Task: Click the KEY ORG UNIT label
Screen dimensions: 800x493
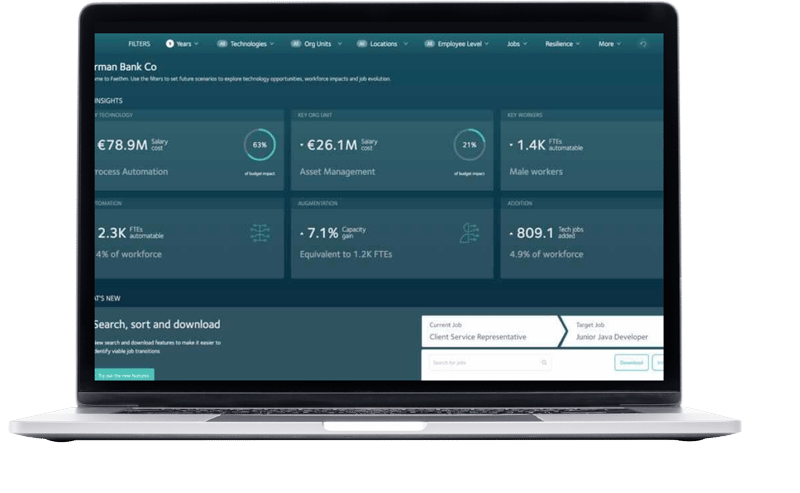Action: (x=315, y=115)
